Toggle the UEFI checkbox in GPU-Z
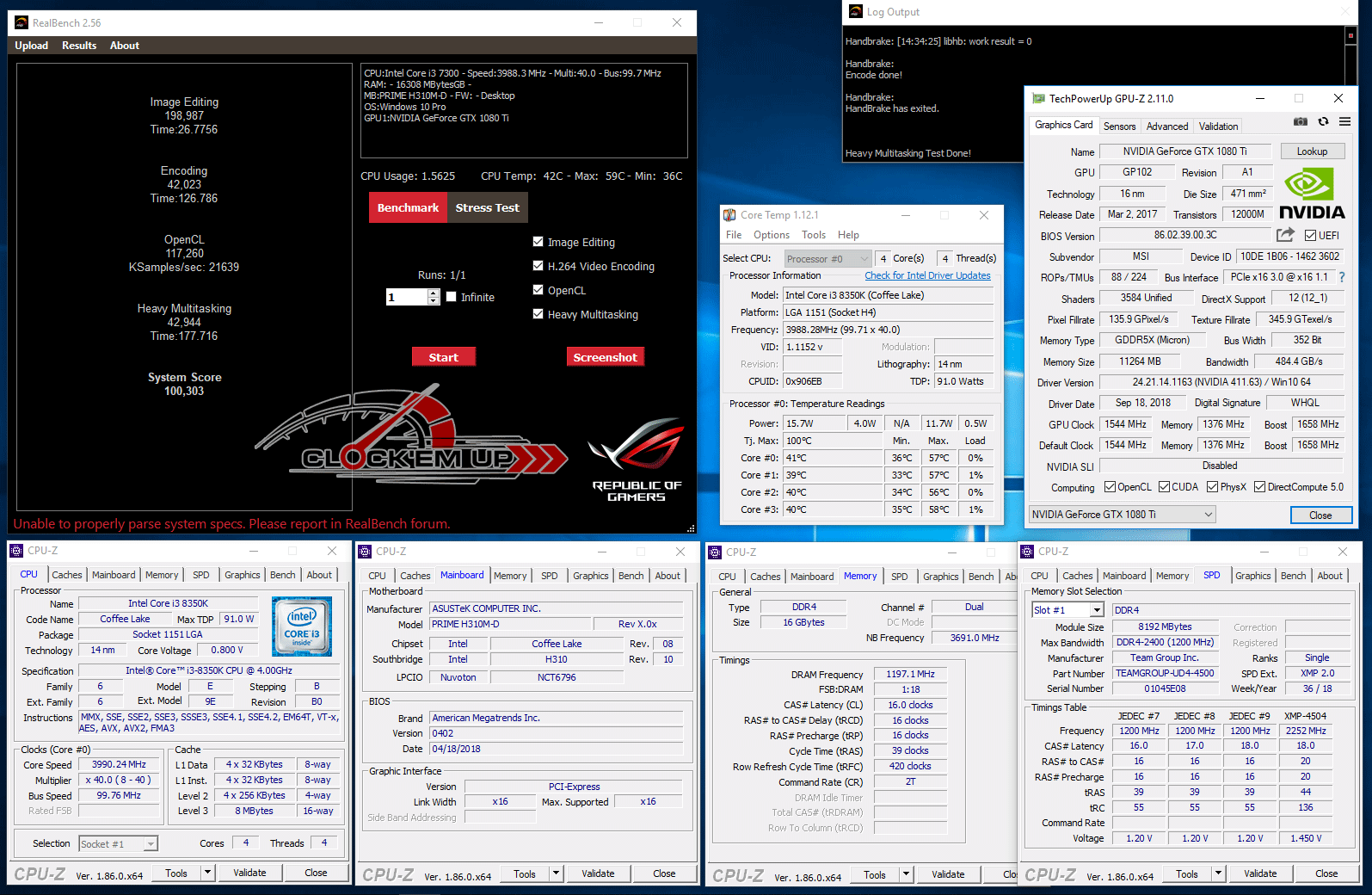This screenshot has width=1372, height=895. (1310, 236)
